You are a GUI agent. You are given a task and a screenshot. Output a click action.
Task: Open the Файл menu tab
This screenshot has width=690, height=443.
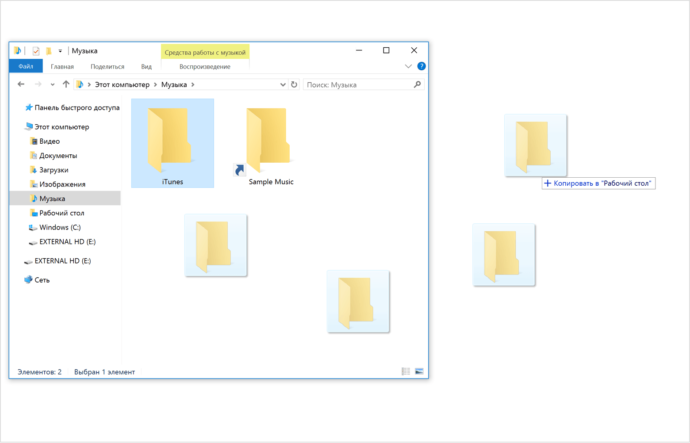pyautogui.click(x=26, y=66)
